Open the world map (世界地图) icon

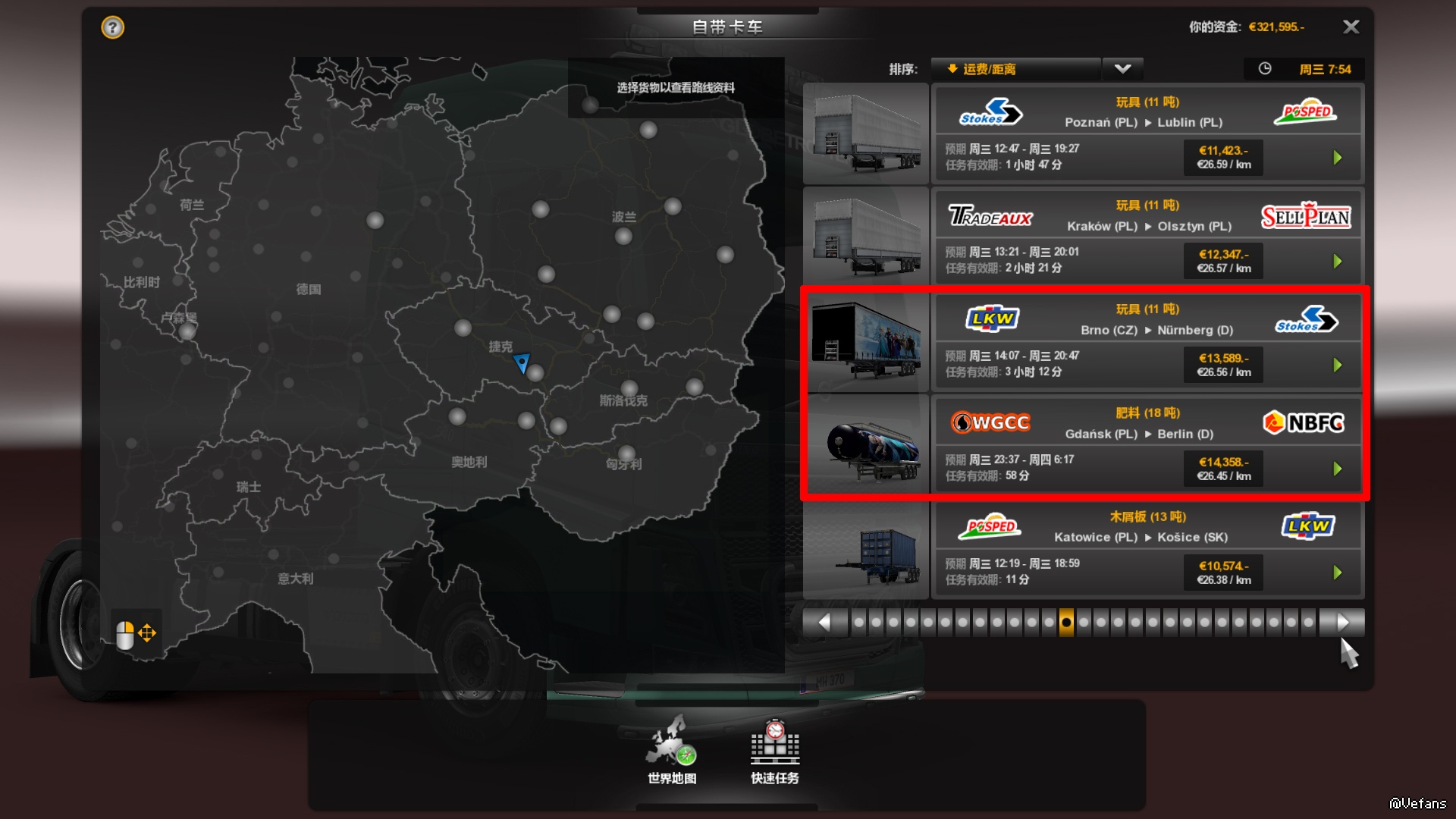tap(672, 748)
